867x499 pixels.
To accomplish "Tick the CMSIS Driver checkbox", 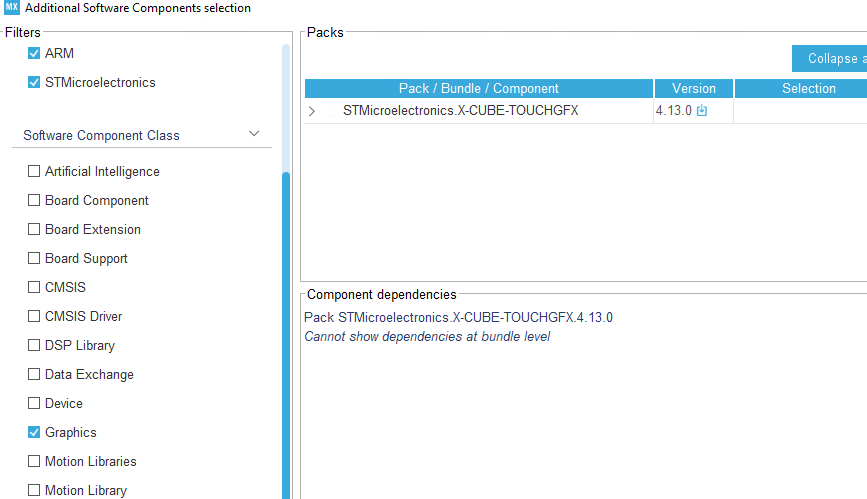I will 34,316.
